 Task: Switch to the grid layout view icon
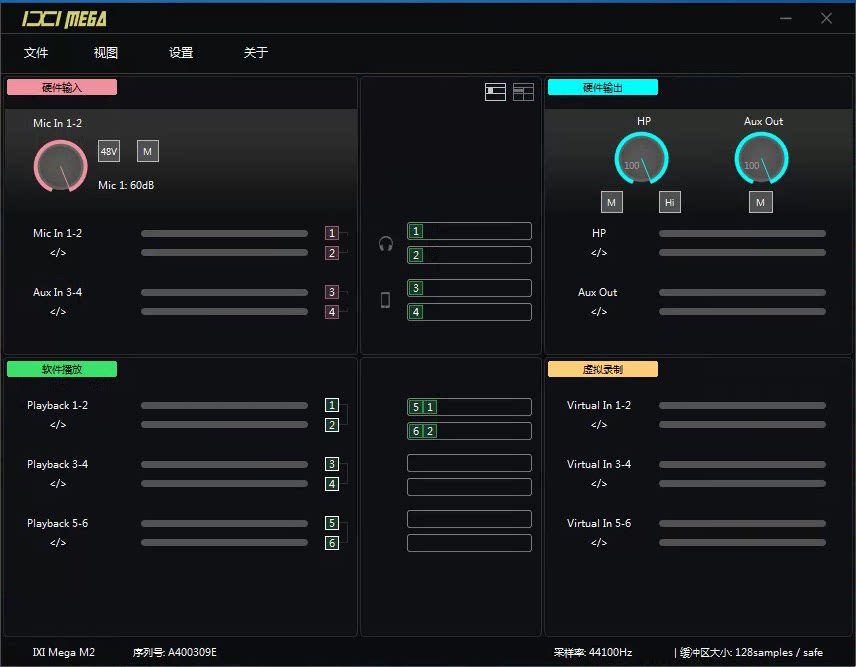point(523,92)
